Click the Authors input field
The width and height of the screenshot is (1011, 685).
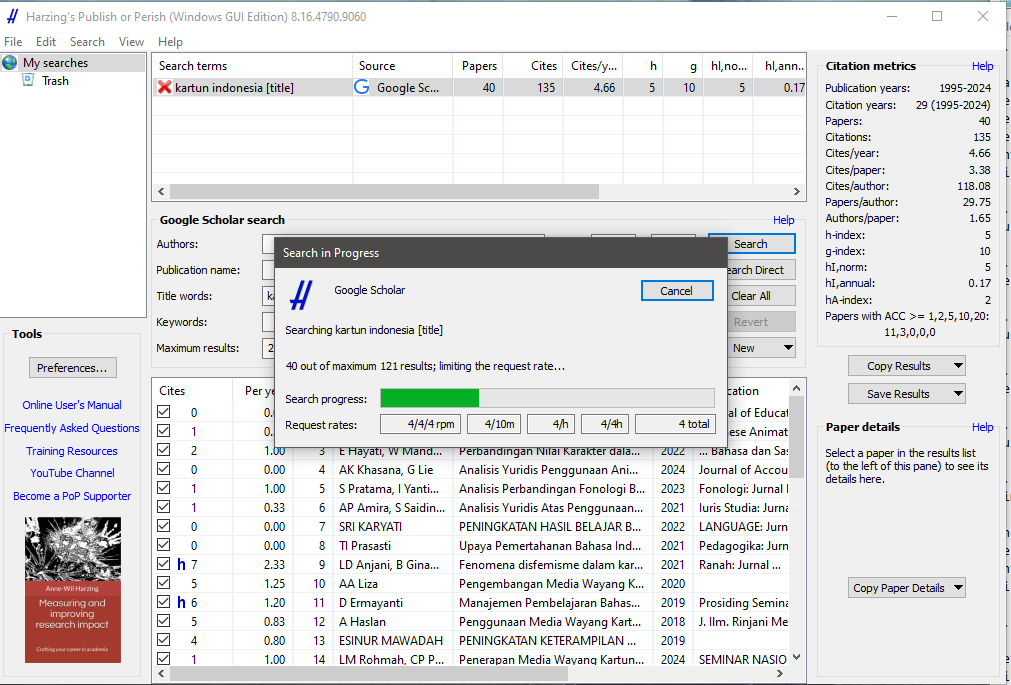pos(268,244)
